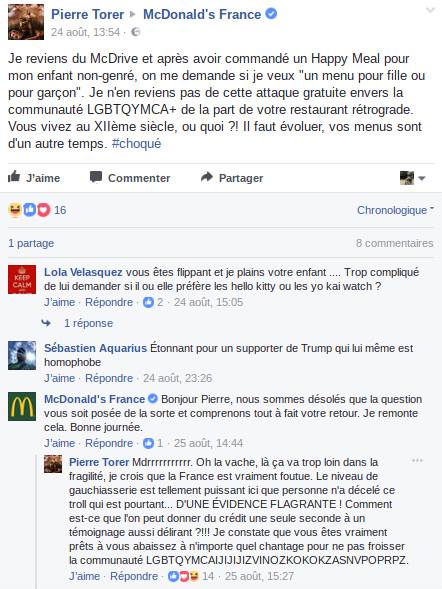
Task: Click the 1 partage link
Action: tap(31, 243)
